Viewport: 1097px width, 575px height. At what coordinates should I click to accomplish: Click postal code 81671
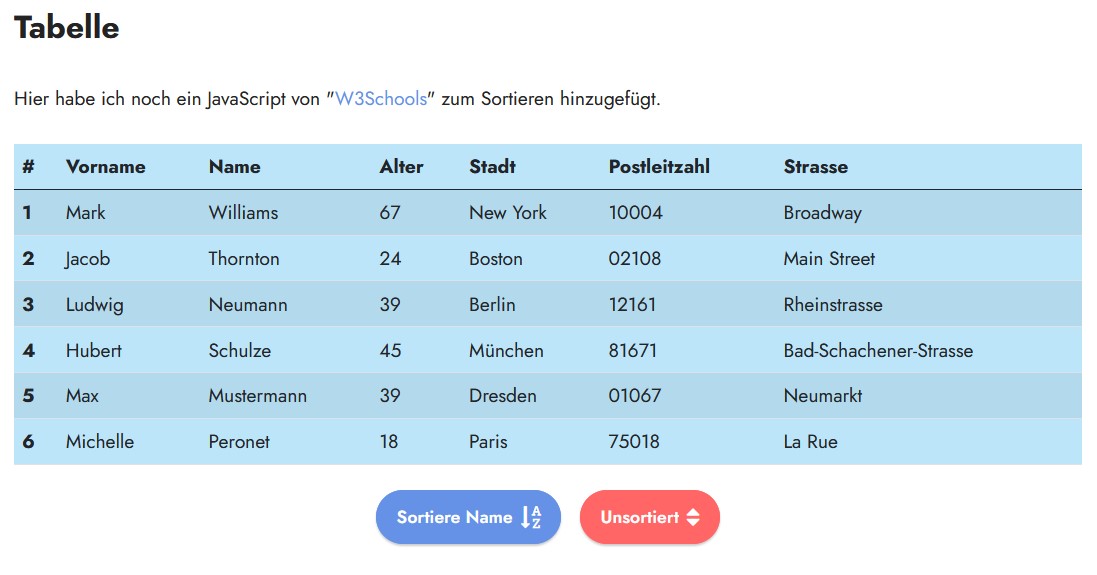(634, 351)
